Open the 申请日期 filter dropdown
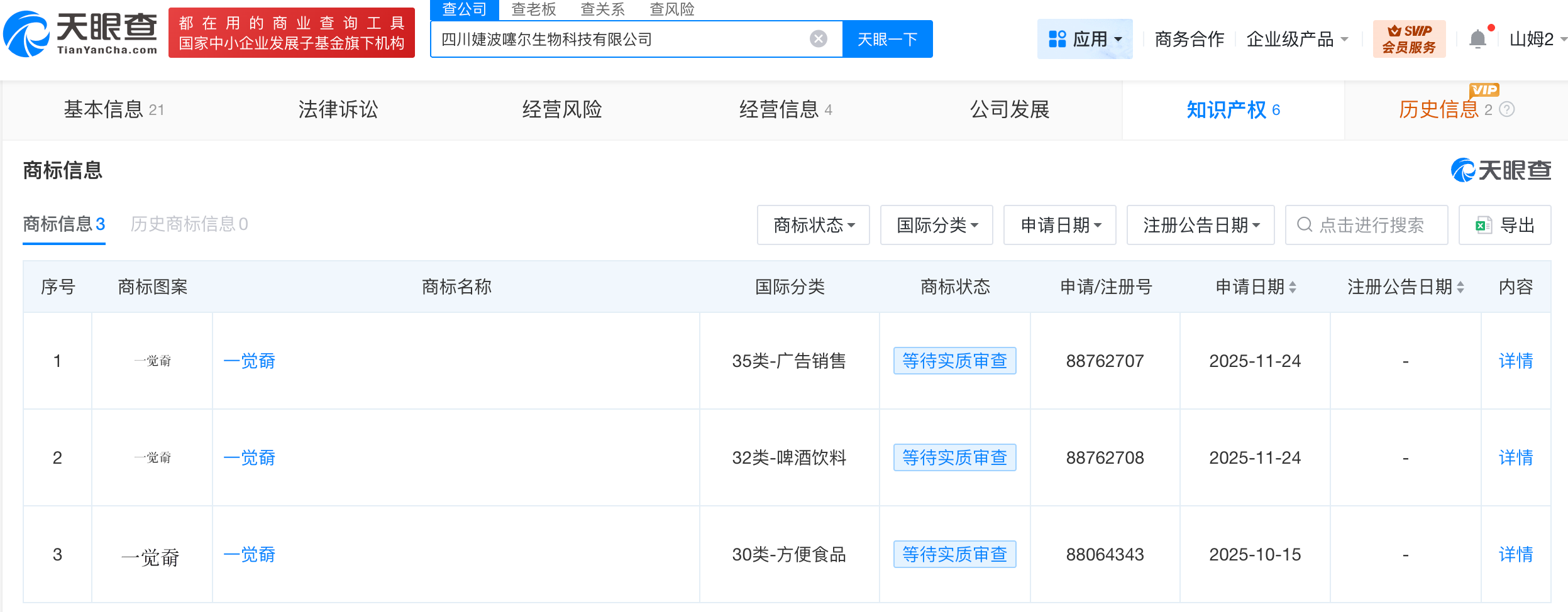 (1059, 225)
